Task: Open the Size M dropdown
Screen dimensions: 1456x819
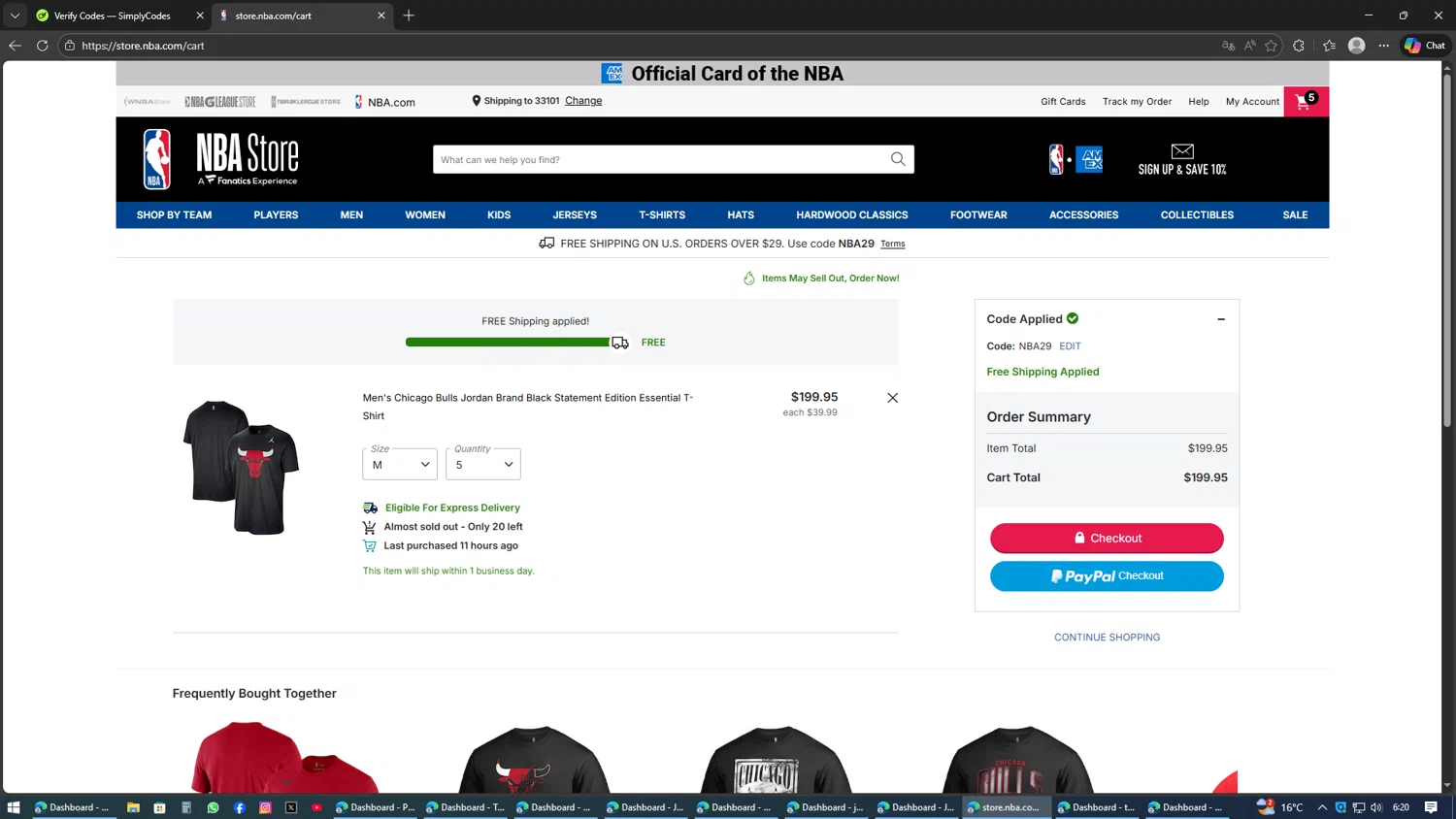Action: 400,464
